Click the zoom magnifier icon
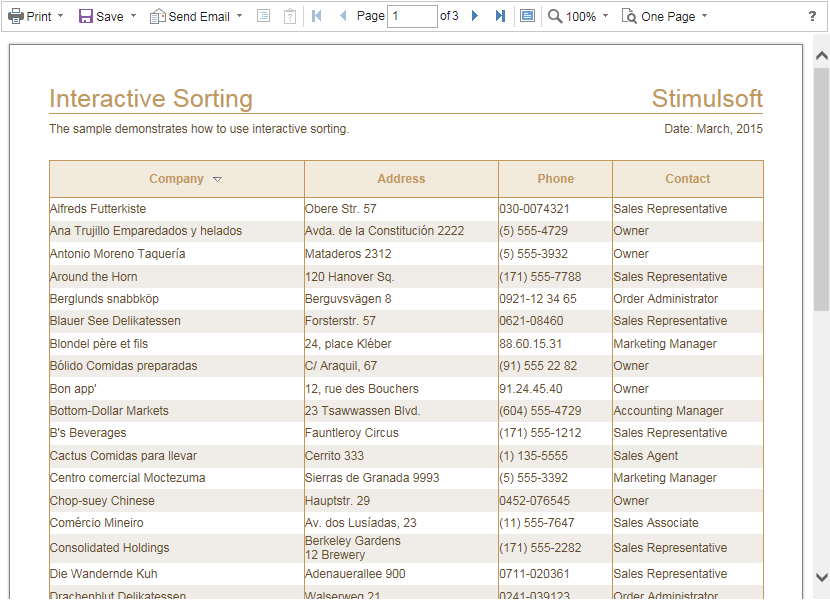Viewport: 830px width, 600px height. [555, 16]
